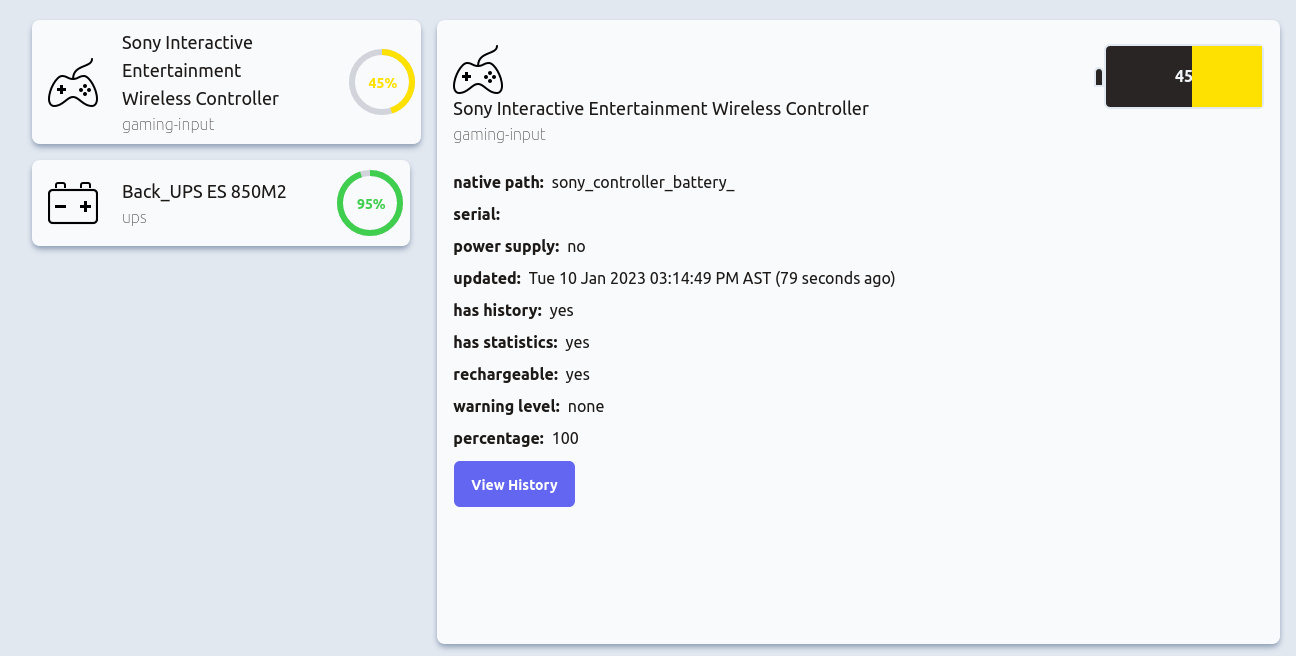Click the 45% circular battery gauge
The height and width of the screenshot is (656, 1296).
[x=382, y=82]
